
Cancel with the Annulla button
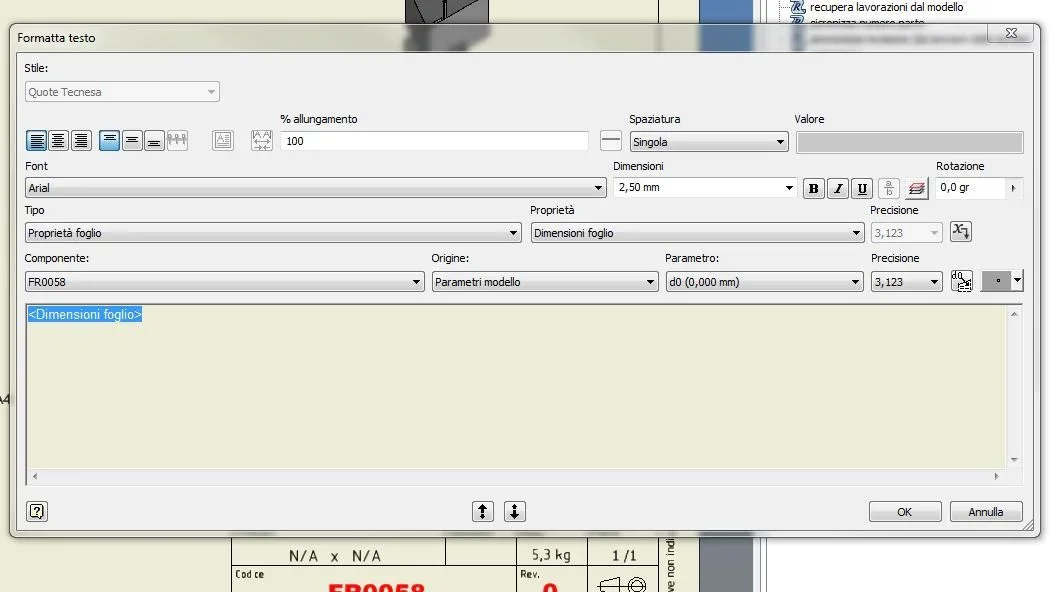coord(985,512)
